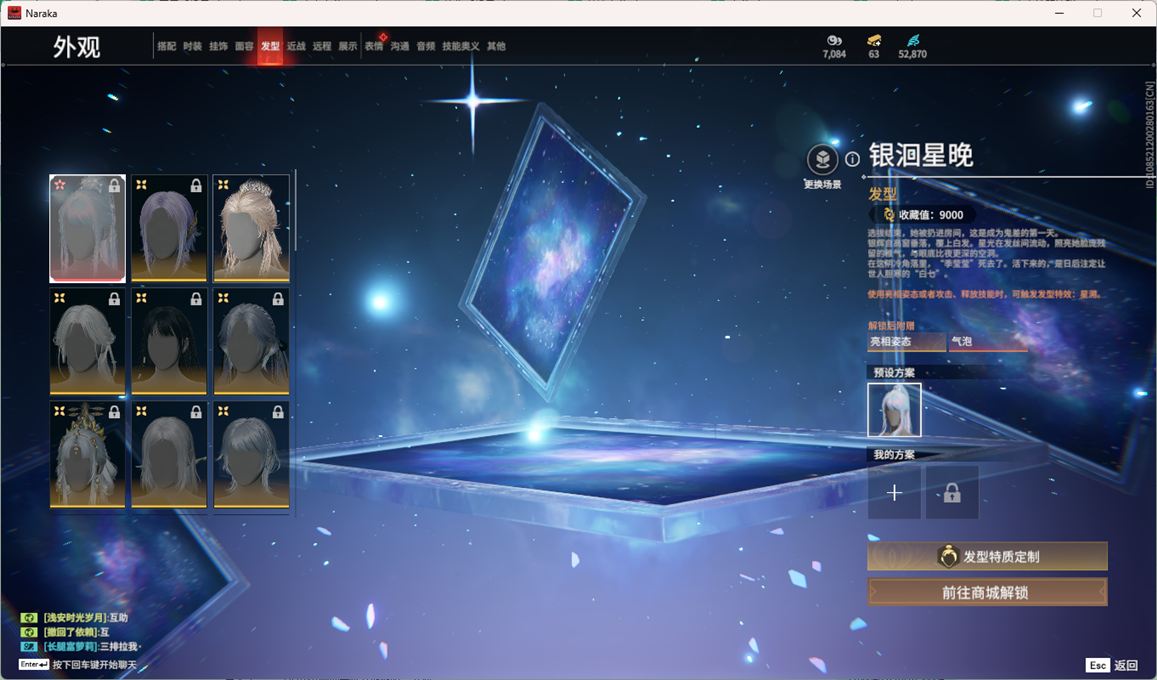1157x680 pixels.
Task: Open the 音频 audio tab
Action: (x=426, y=46)
